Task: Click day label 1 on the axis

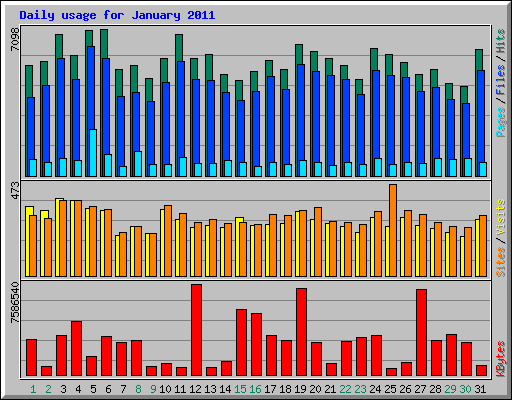Action: [x=33, y=389]
